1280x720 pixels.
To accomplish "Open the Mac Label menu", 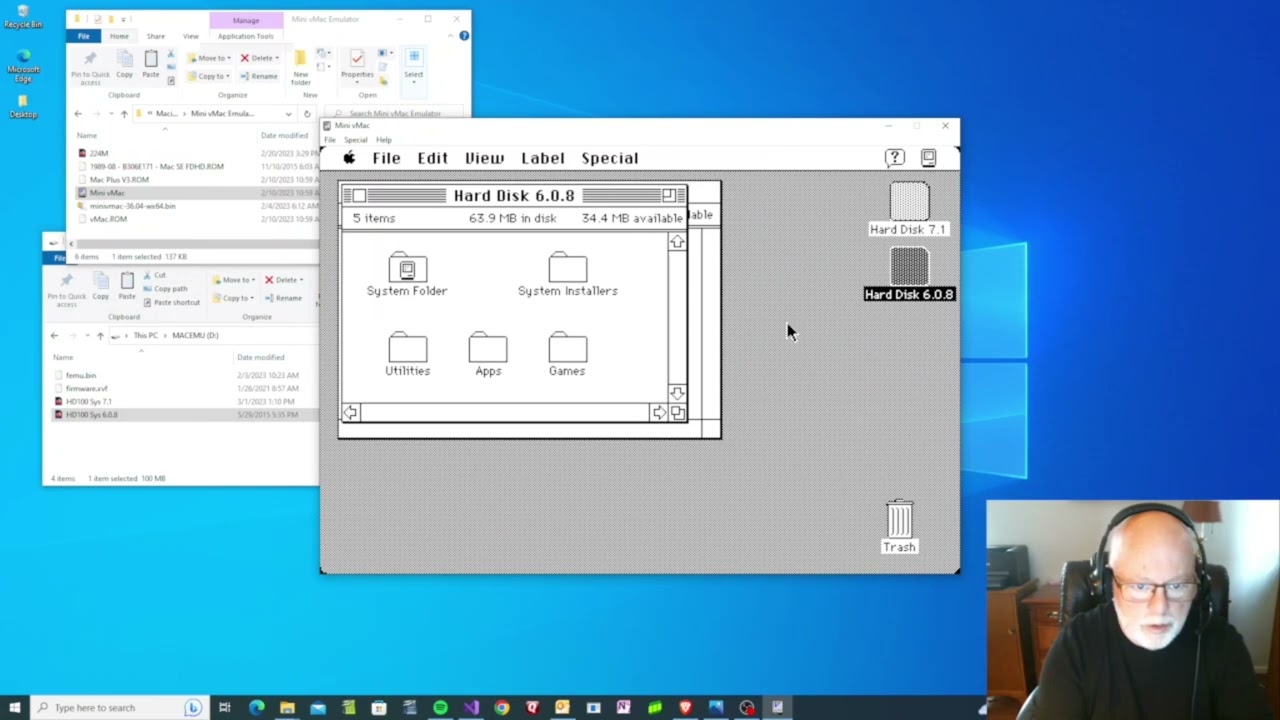I will click(x=543, y=158).
